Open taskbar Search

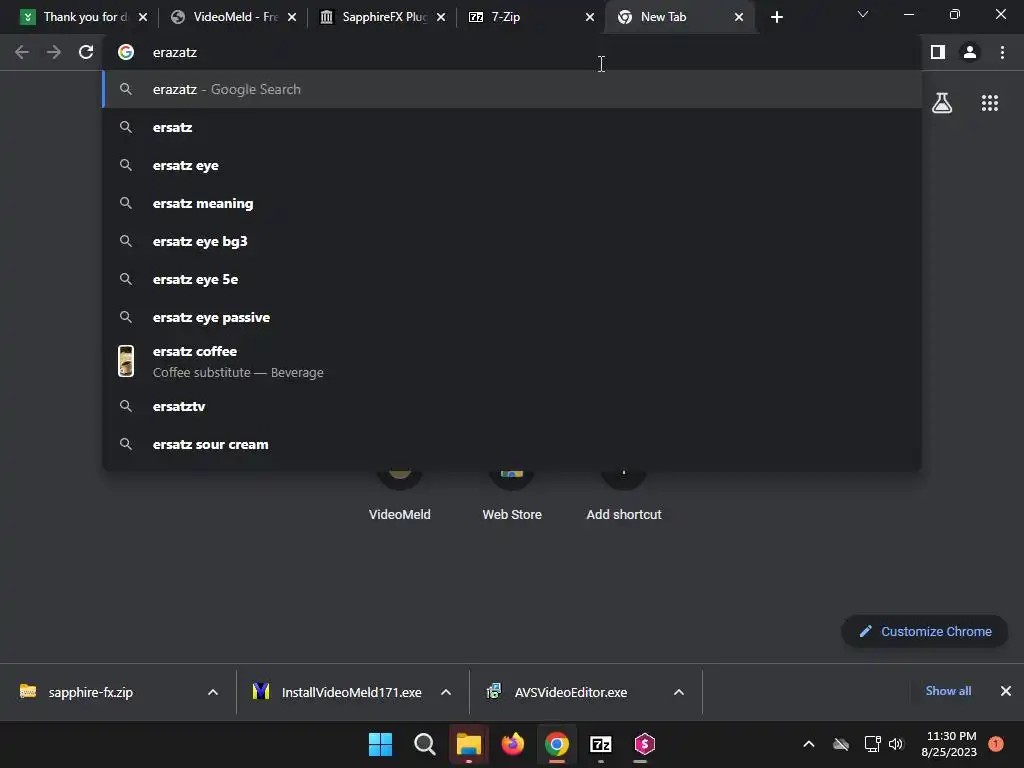424,744
